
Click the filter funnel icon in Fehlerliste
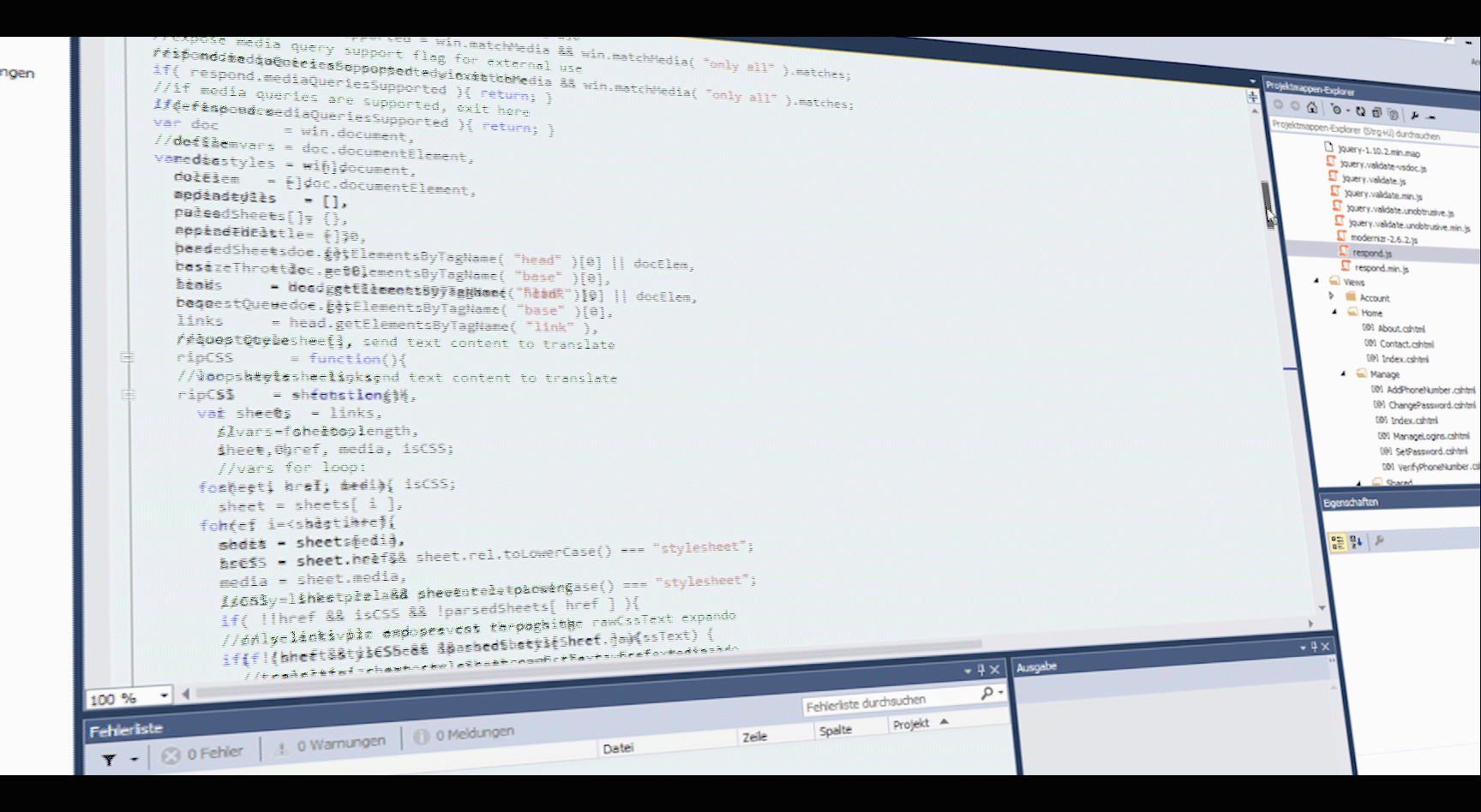click(x=109, y=760)
